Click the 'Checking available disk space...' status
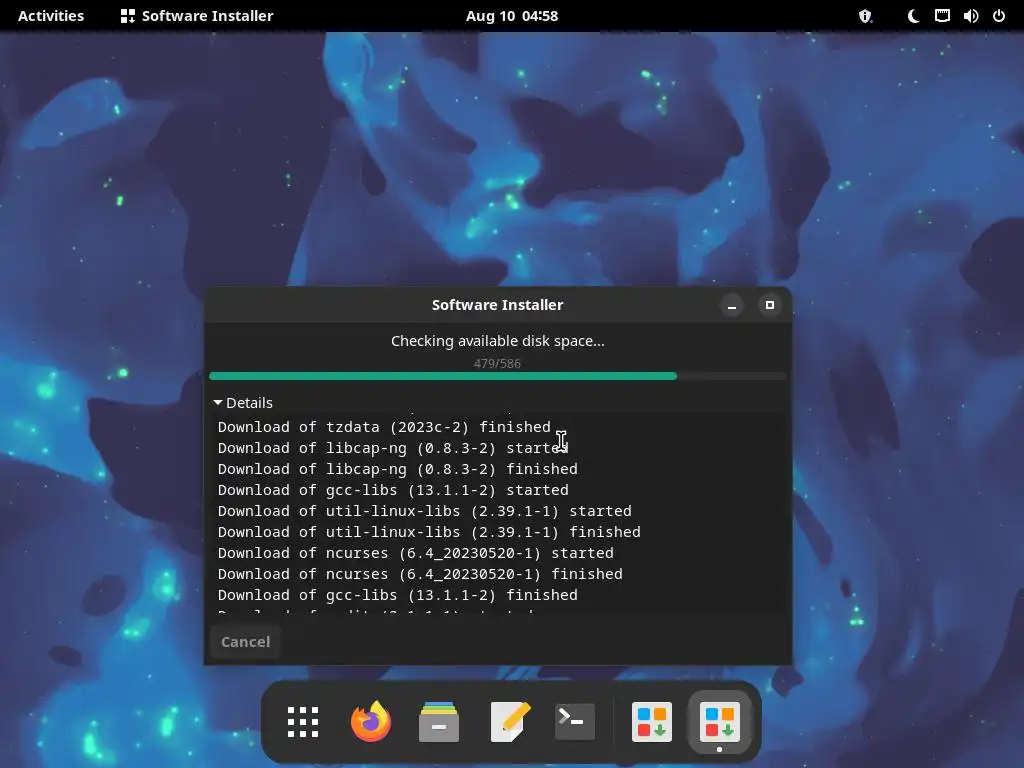Image resolution: width=1024 pixels, height=768 pixels. 498,341
